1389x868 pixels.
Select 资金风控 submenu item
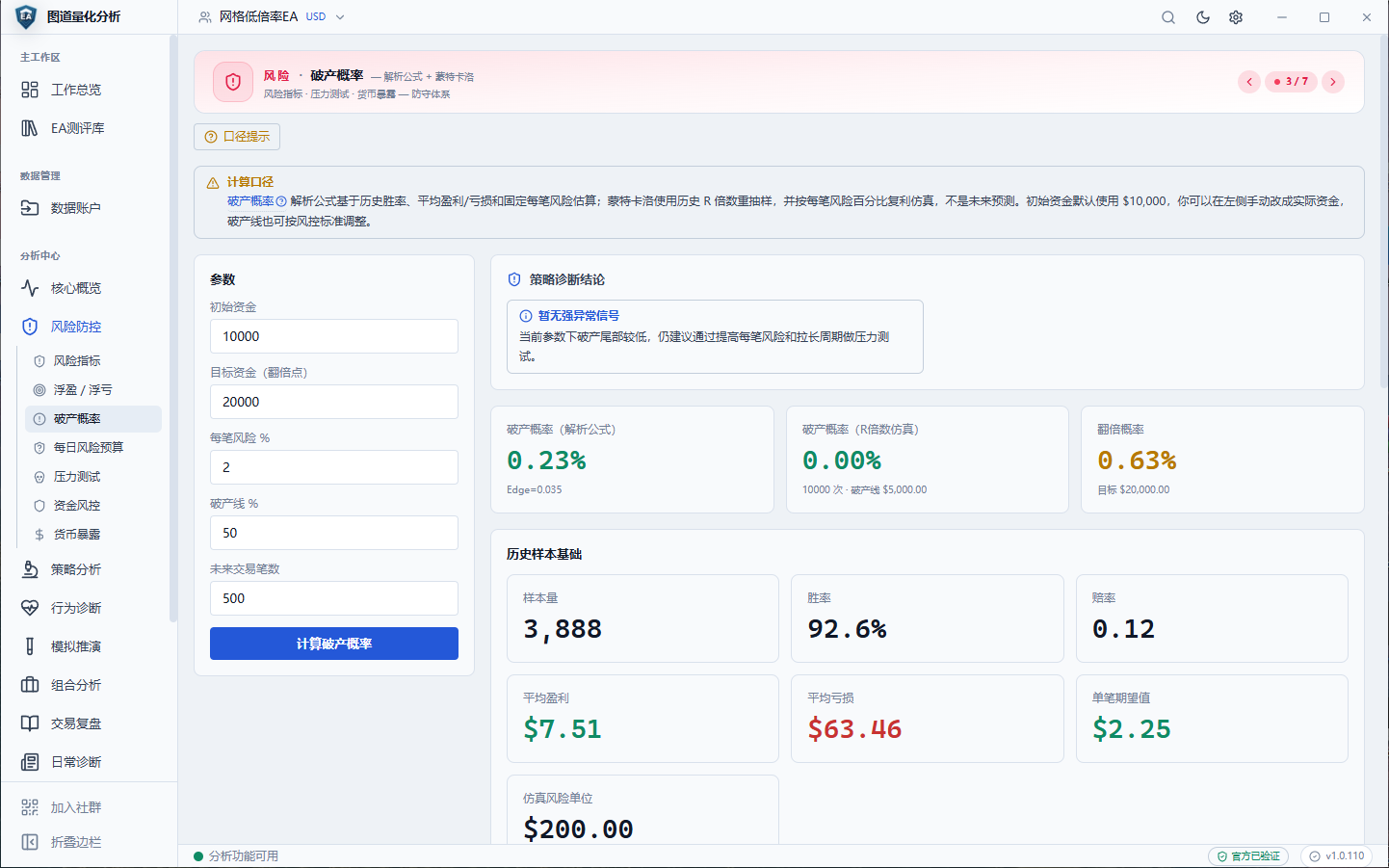(x=93, y=506)
